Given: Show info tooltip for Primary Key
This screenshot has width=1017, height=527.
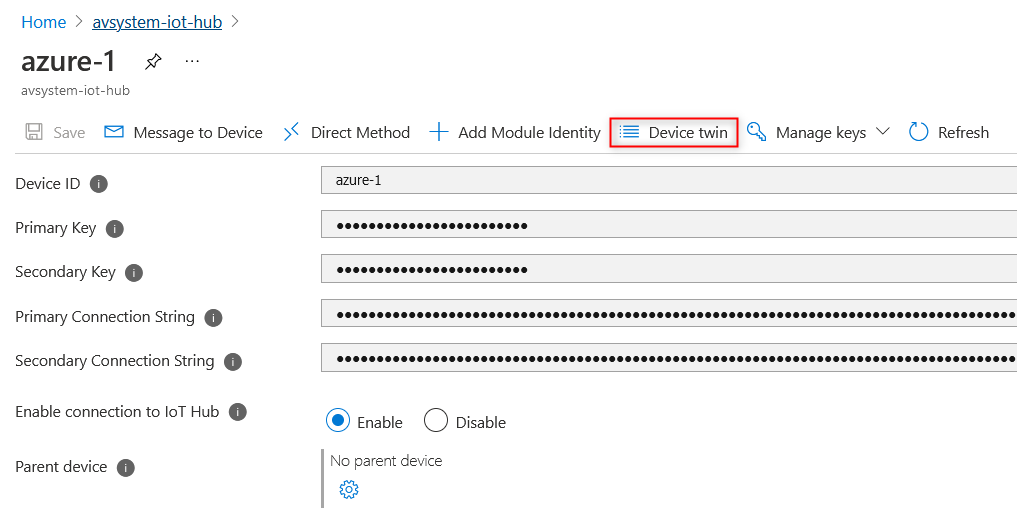Looking at the screenshot, I should click(115, 229).
